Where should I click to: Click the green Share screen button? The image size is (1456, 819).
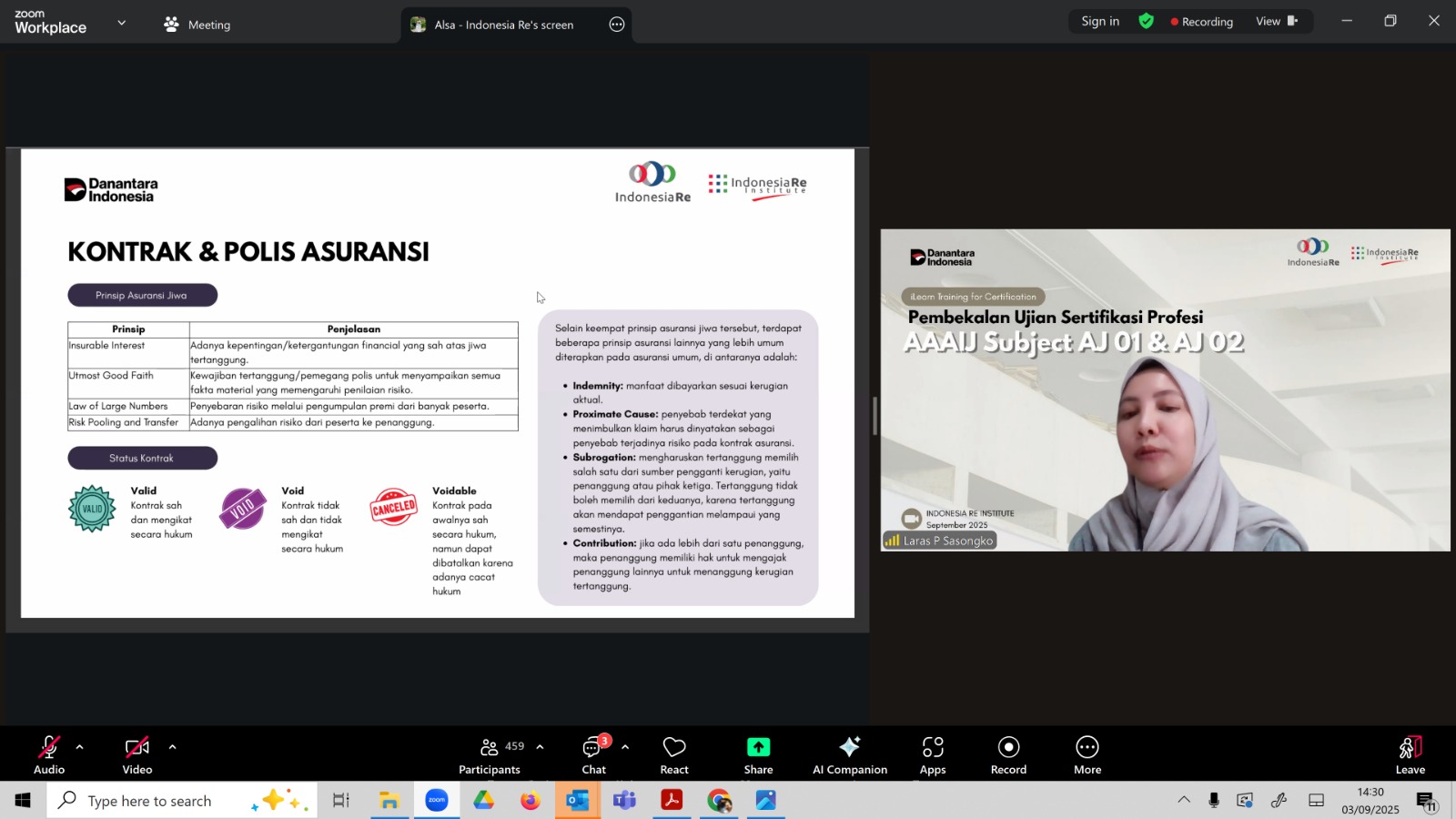pos(758,754)
